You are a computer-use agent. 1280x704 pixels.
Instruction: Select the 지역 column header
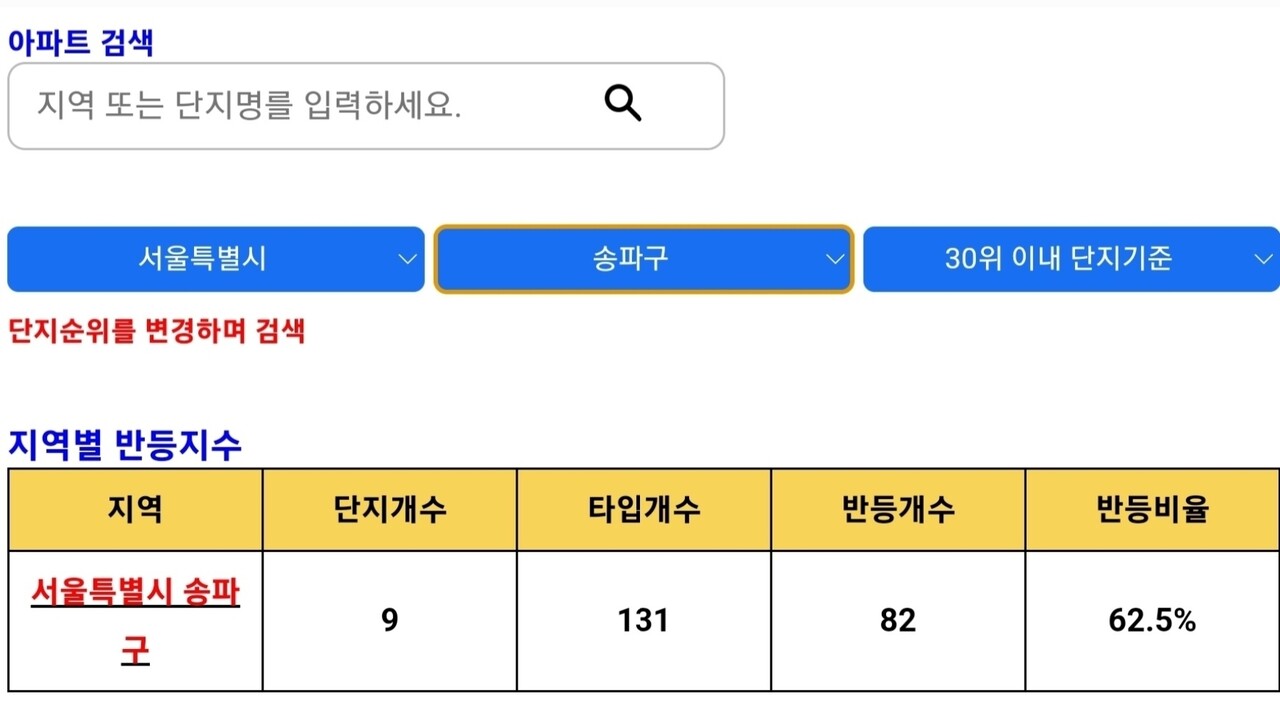[134, 509]
